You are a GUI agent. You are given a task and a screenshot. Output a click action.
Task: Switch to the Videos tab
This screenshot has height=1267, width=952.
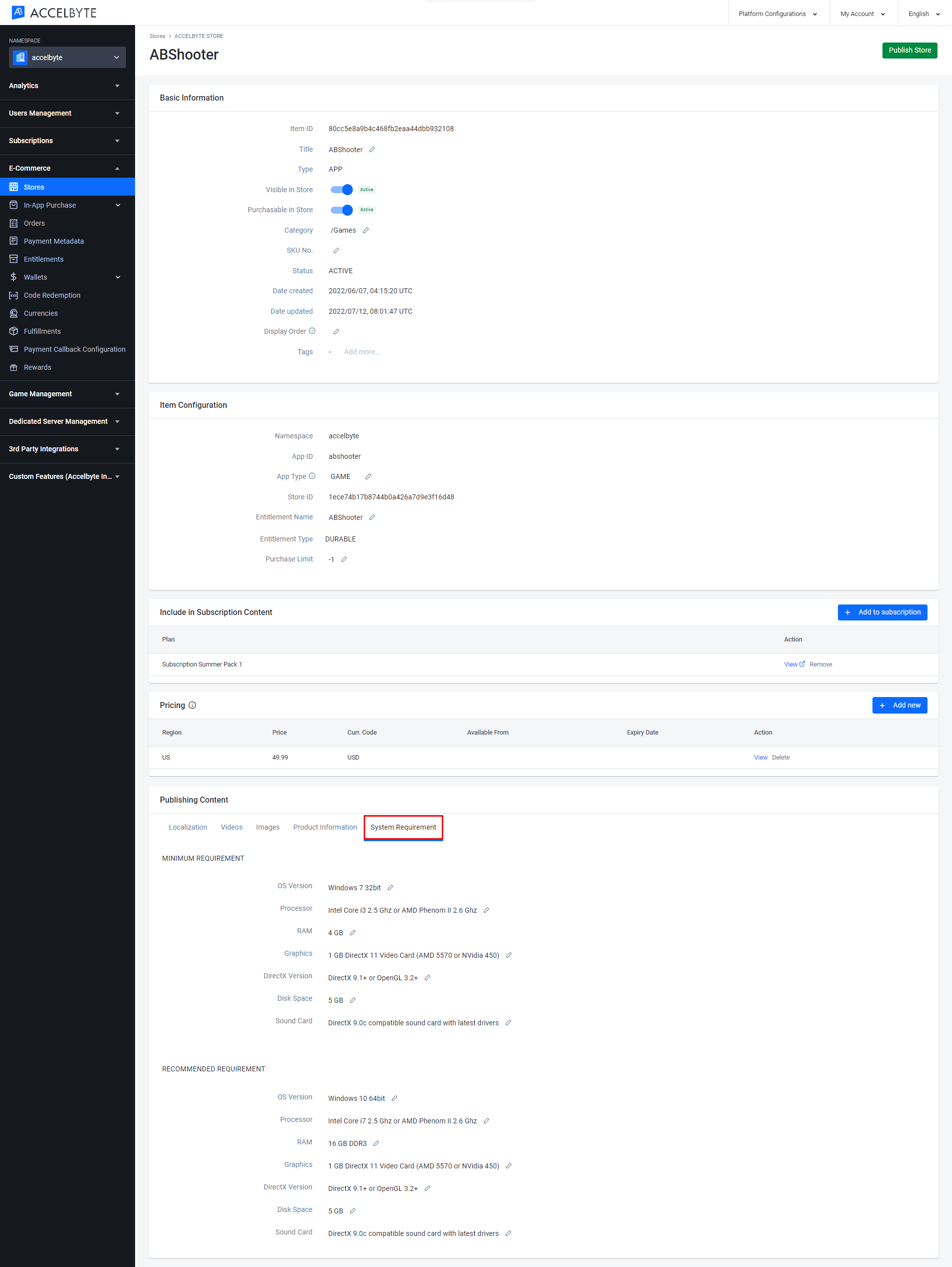tap(232, 827)
